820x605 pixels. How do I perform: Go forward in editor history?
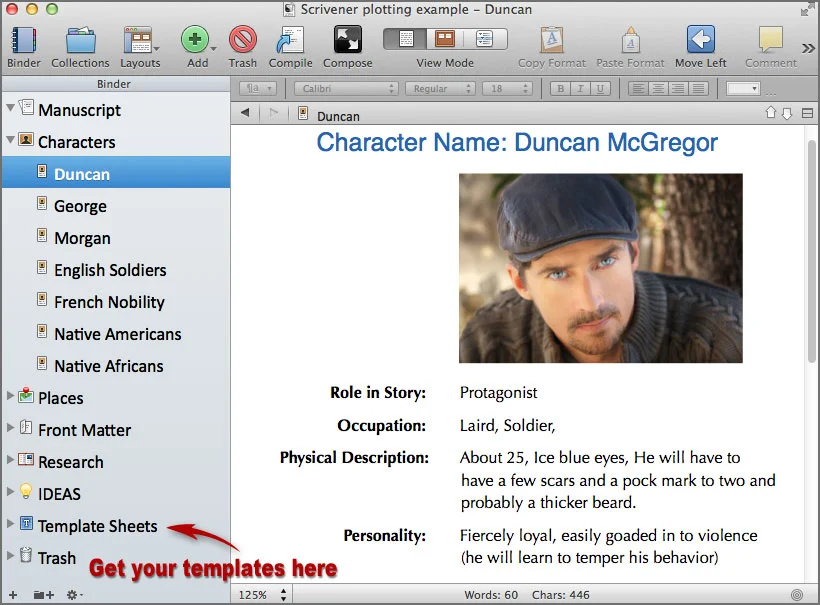coord(273,112)
